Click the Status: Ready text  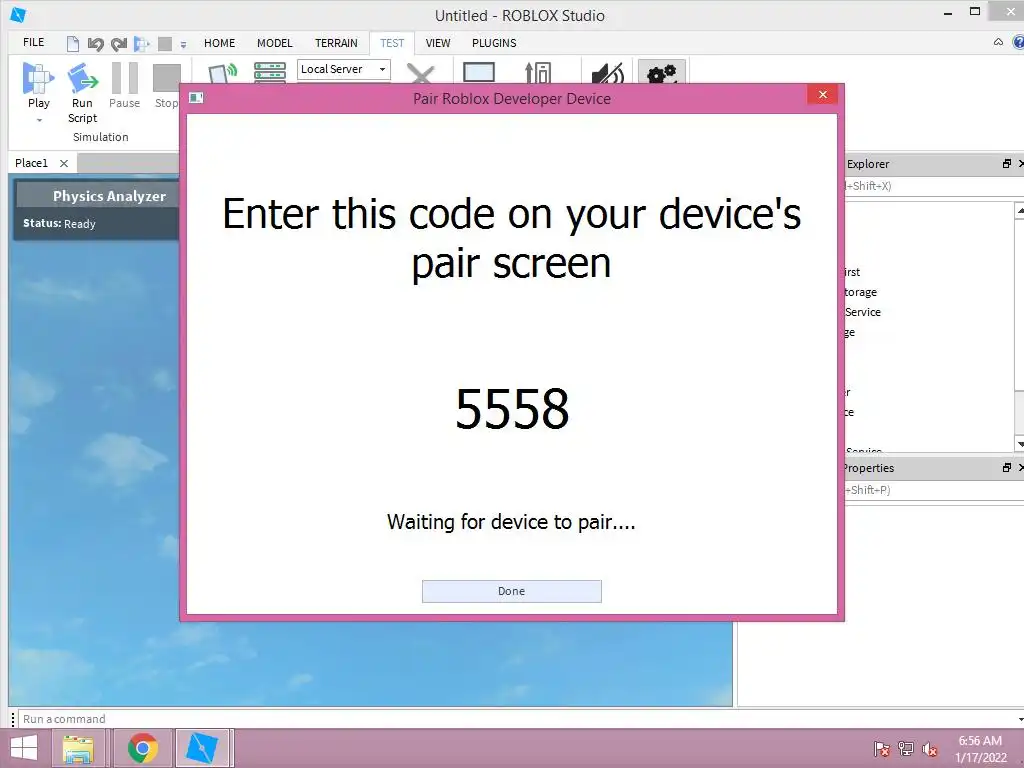pos(59,223)
